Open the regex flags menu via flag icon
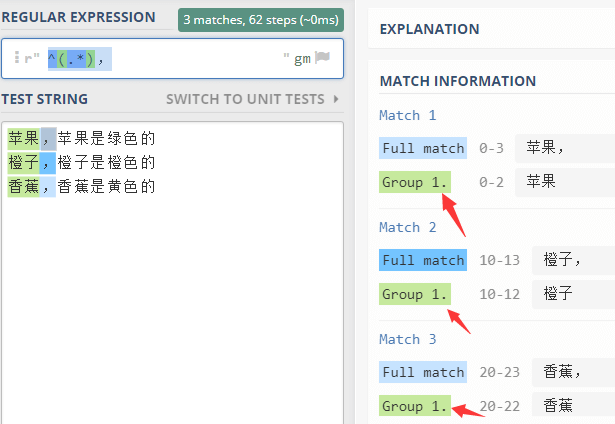This screenshot has width=615, height=424. pyautogui.click(x=322, y=58)
